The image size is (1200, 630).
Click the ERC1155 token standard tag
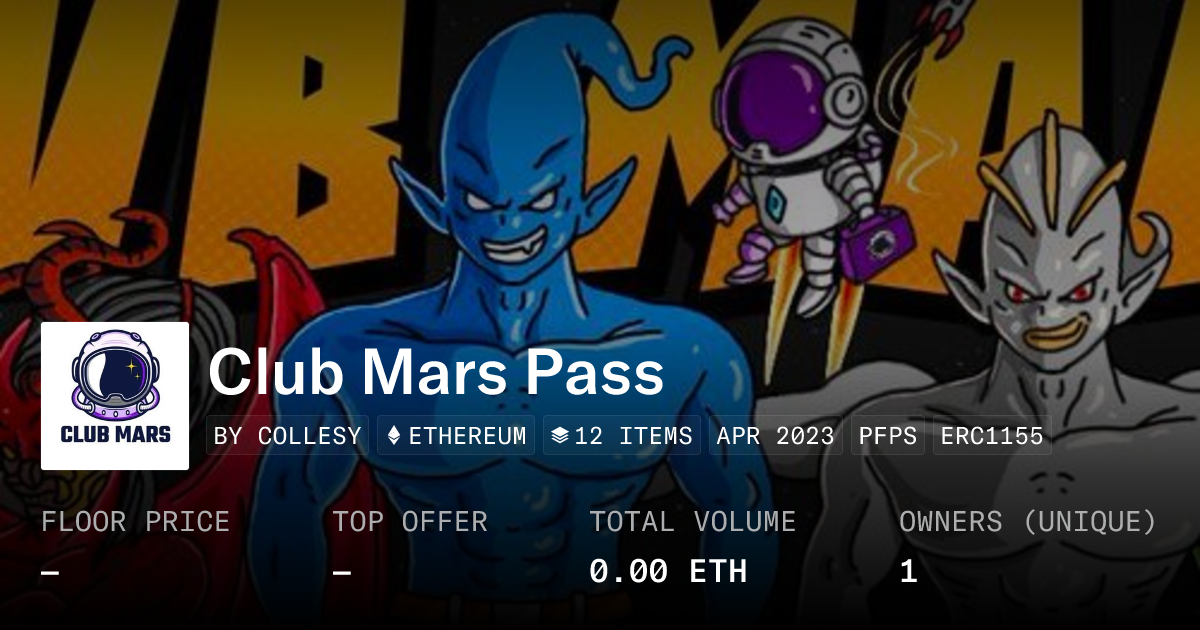click(x=992, y=436)
